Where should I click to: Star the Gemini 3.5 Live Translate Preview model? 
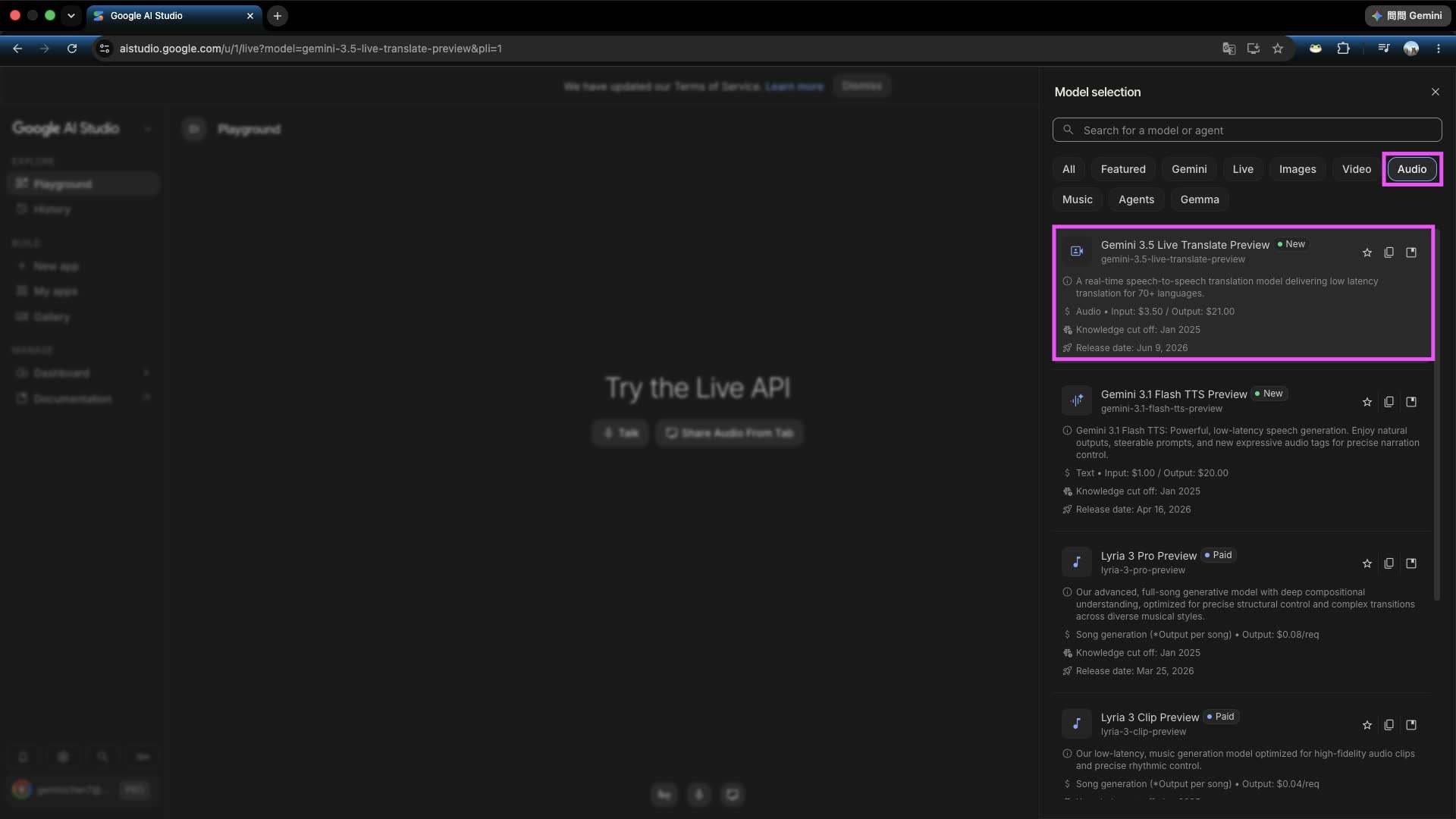tap(1367, 253)
